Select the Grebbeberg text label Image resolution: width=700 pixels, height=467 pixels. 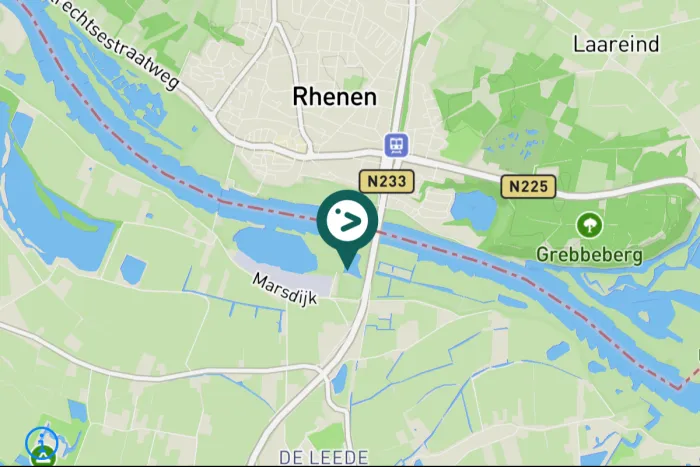pos(589,255)
